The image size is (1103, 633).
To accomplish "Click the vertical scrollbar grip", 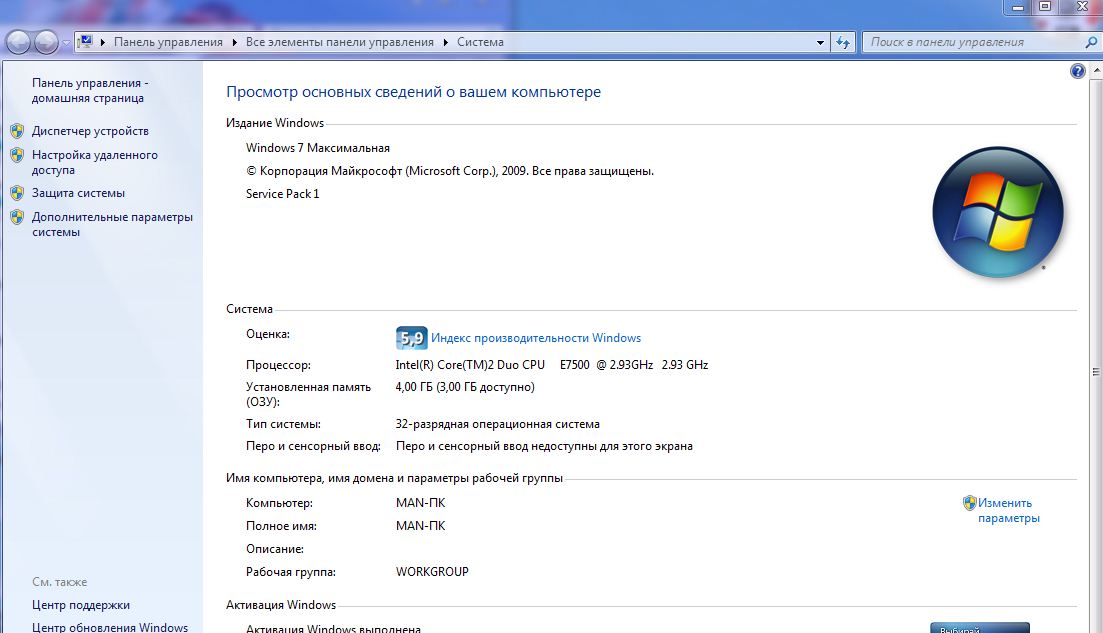I will [1096, 372].
